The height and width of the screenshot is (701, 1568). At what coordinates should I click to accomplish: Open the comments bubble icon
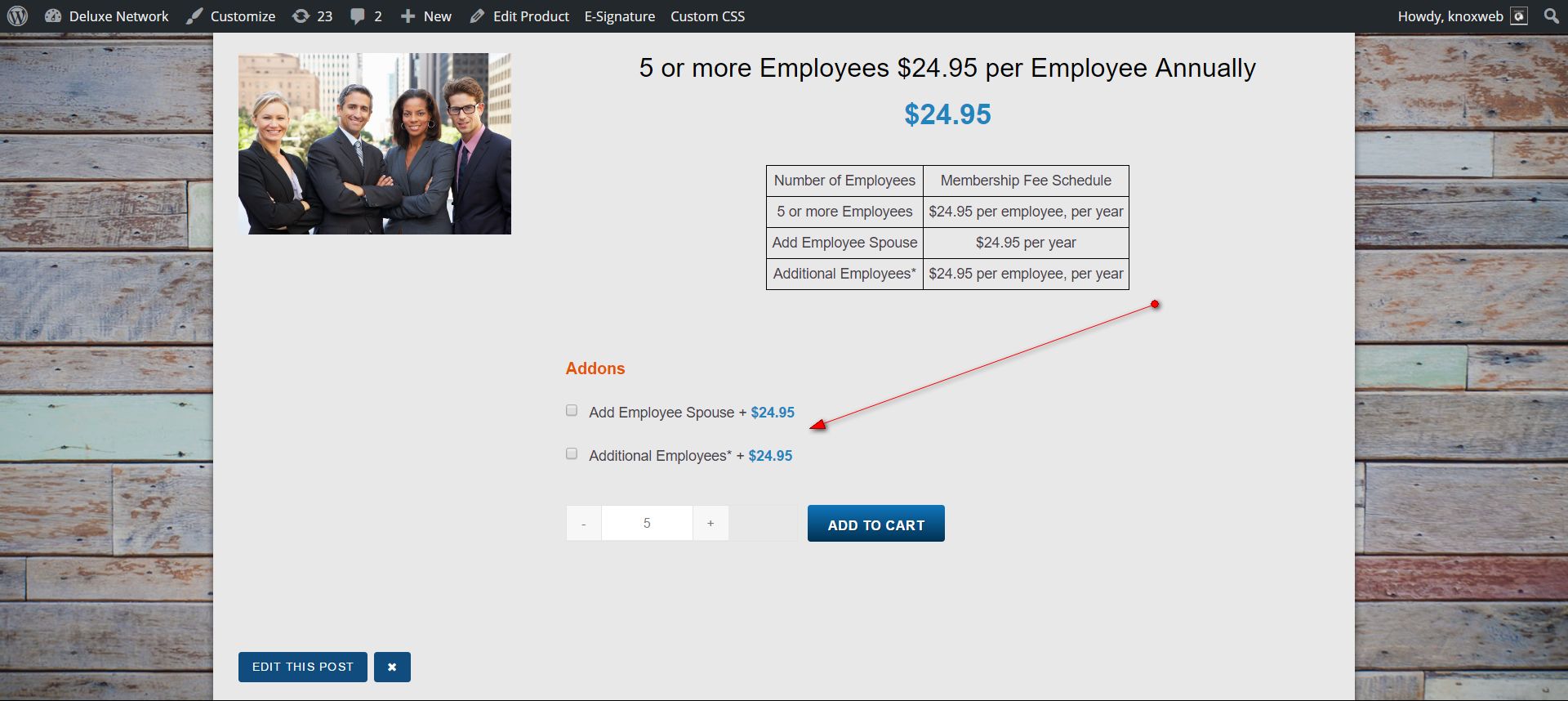[358, 16]
